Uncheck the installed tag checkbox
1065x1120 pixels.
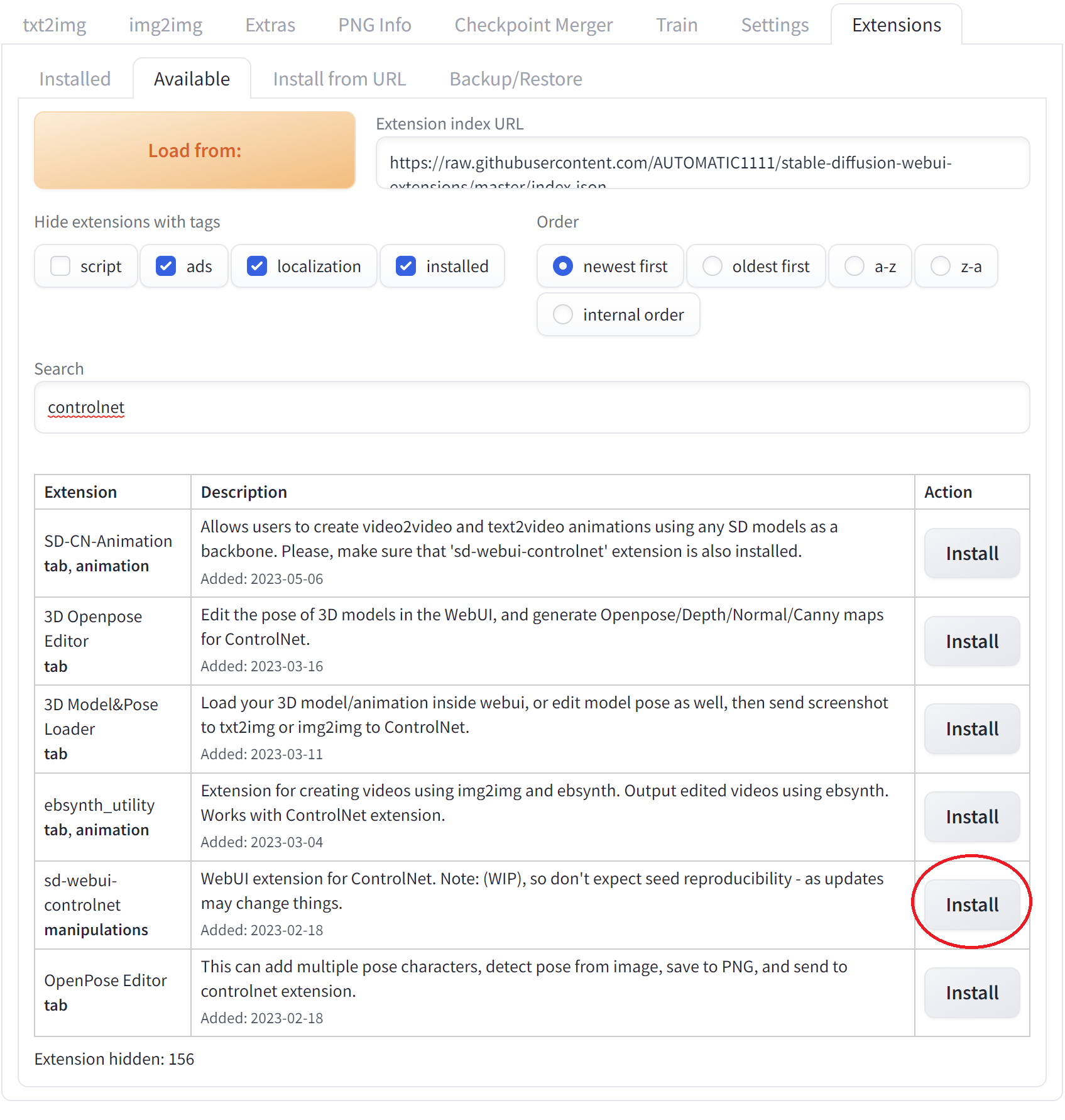[x=406, y=266]
